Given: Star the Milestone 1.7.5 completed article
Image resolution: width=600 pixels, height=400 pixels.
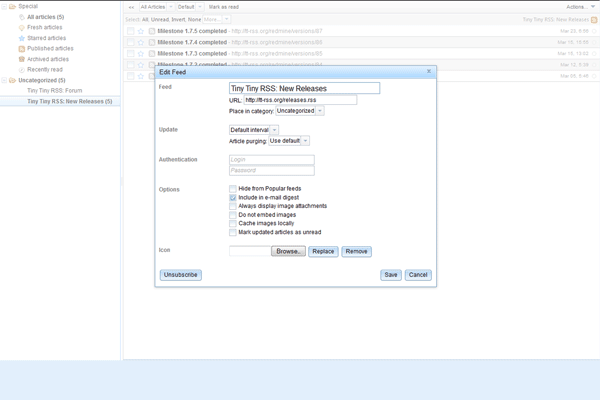Looking at the screenshot, I should (141, 31).
